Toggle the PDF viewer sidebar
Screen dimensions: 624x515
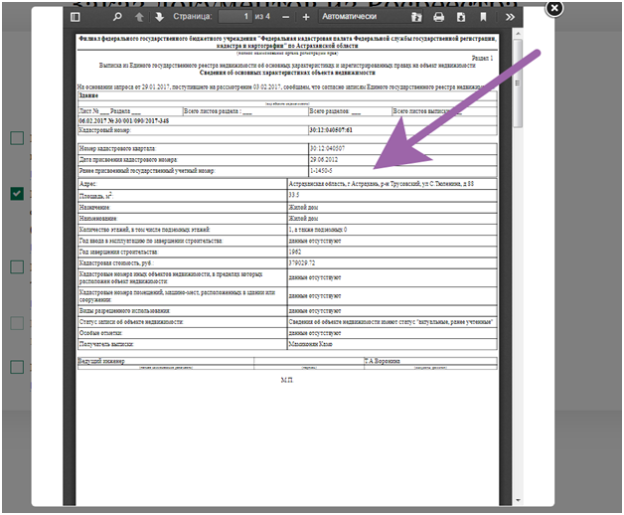pos(75,17)
